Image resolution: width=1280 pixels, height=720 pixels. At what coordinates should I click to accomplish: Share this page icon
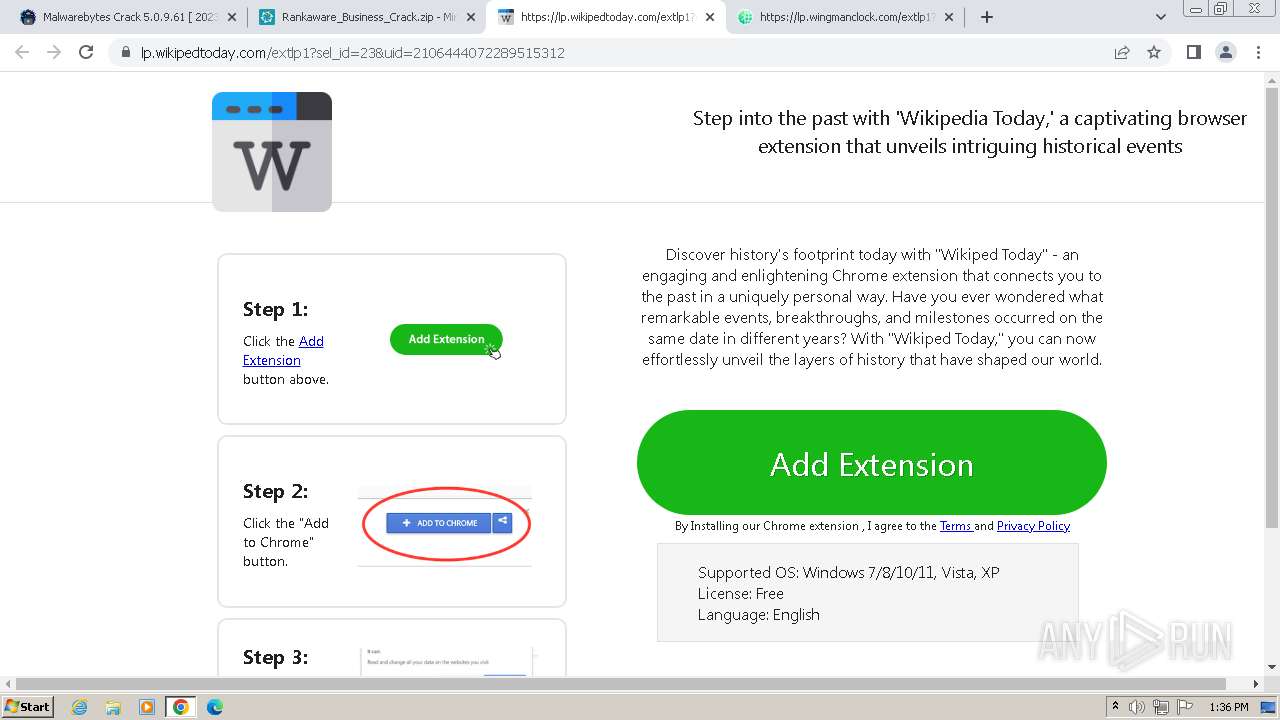coord(1122,53)
